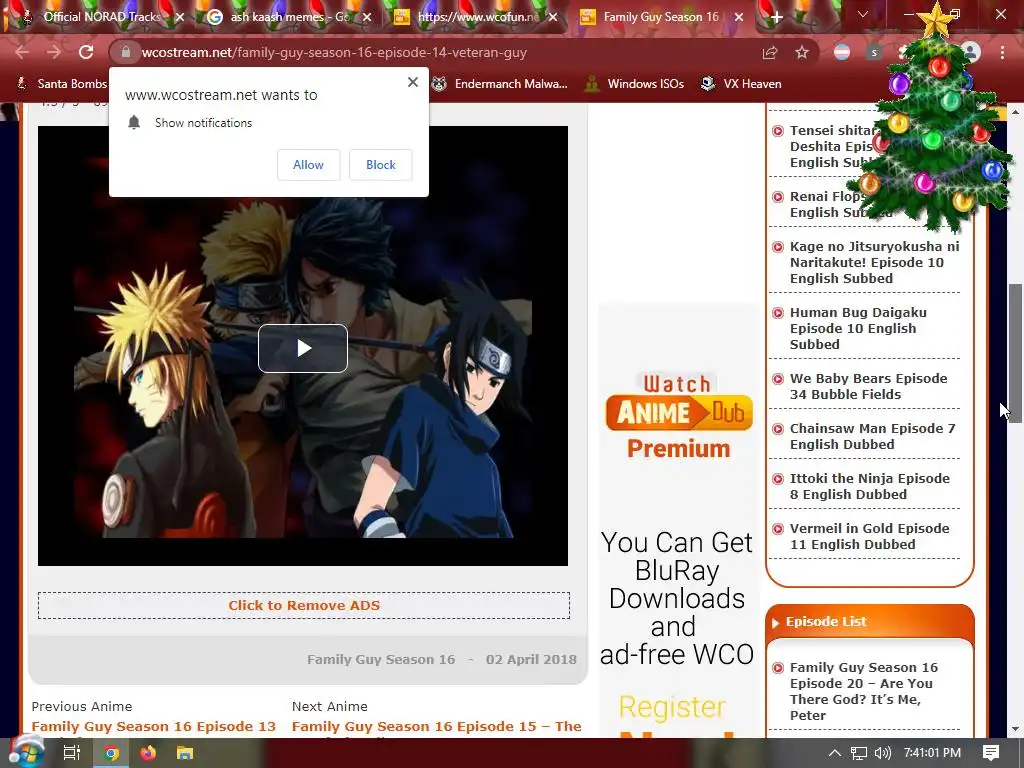This screenshot has height=768, width=1024.
Task: Switch to wcofun.net tab
Action: (477, 17)
